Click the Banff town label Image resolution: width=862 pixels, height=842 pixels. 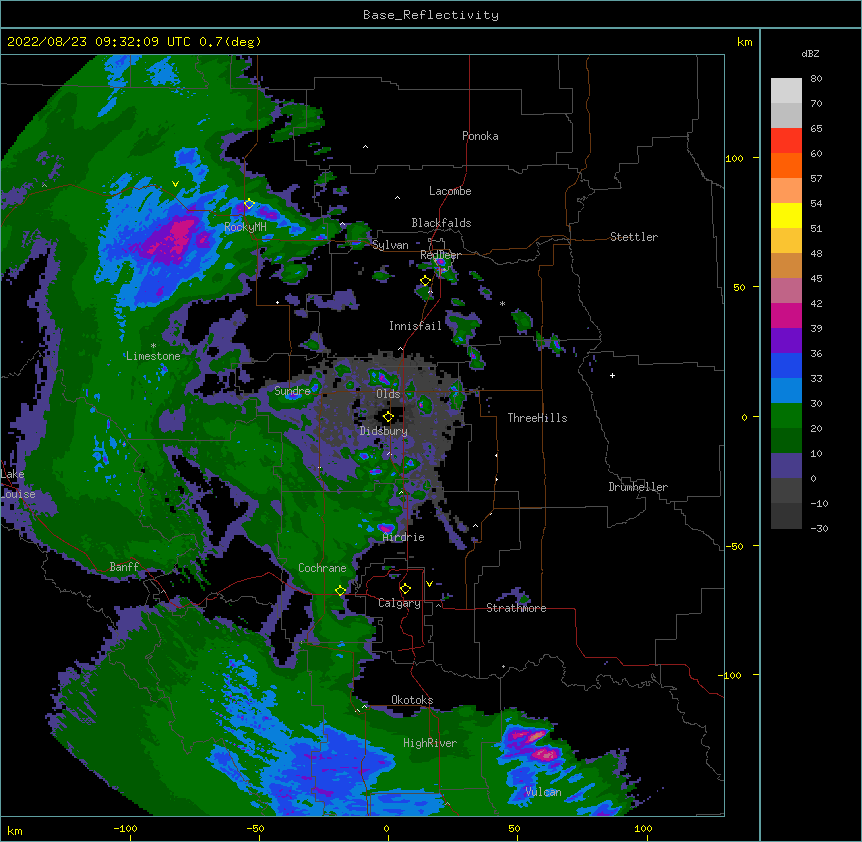click(124, 567)
